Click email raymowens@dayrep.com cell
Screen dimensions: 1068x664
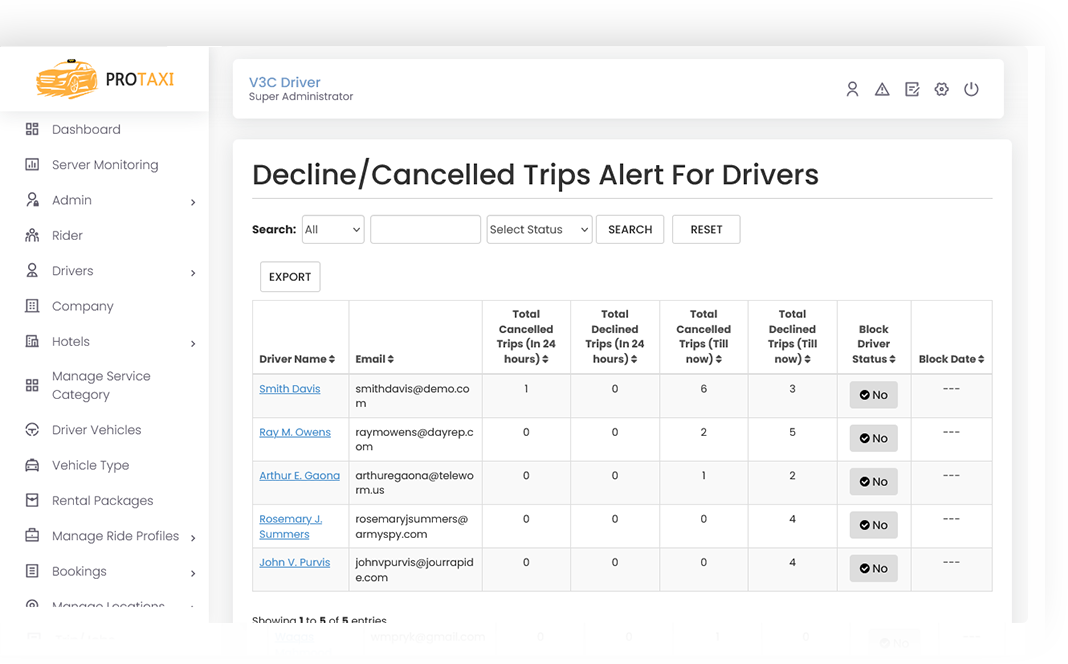pyautogui.click(x=414, y=439)
